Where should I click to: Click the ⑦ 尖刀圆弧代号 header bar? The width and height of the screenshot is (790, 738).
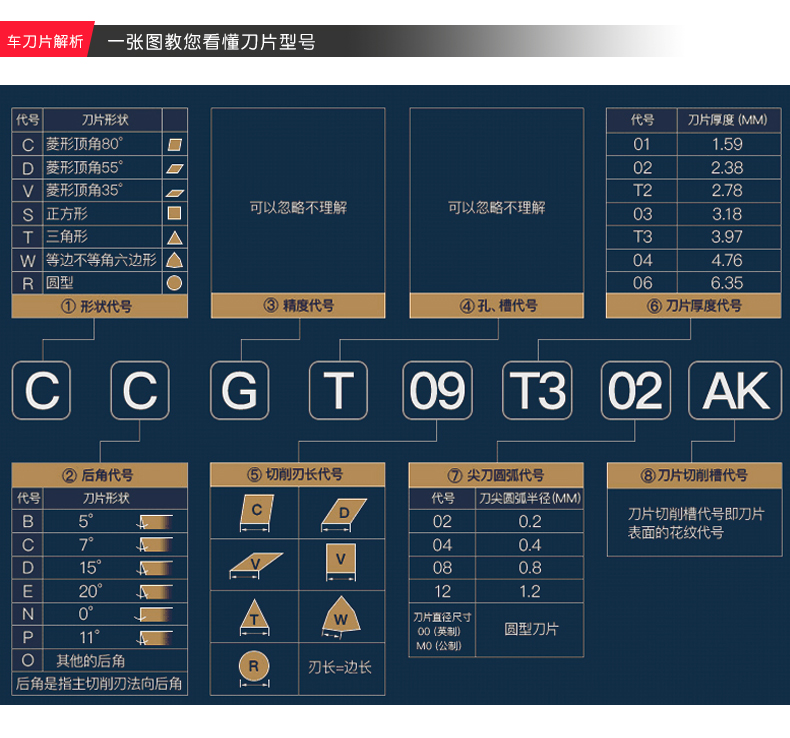pos(496,475)
